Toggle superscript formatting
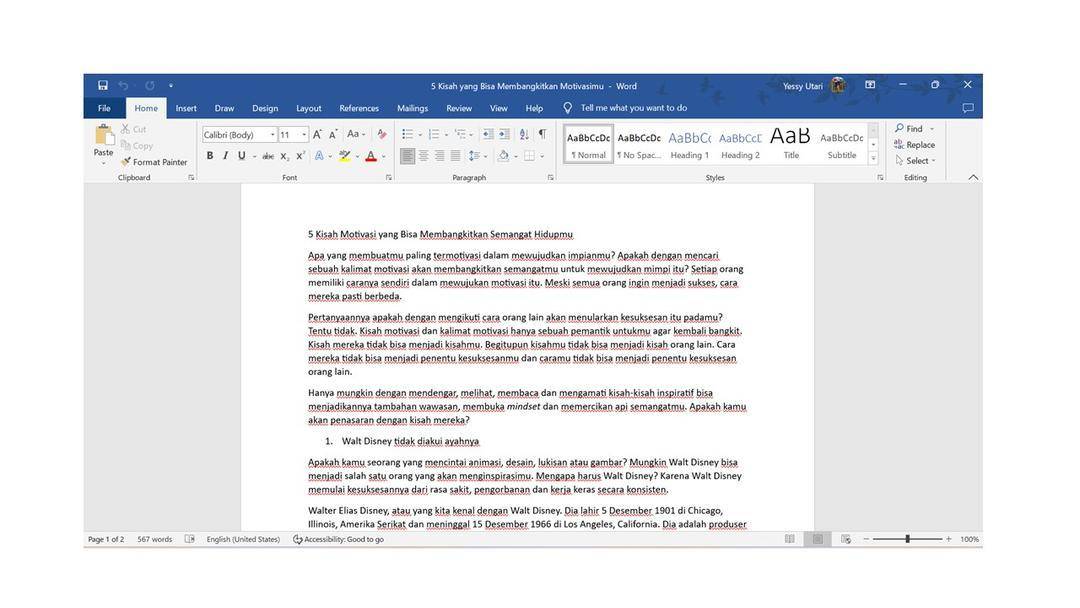This screenshot has height=608, width=1080. coord(300,156)
